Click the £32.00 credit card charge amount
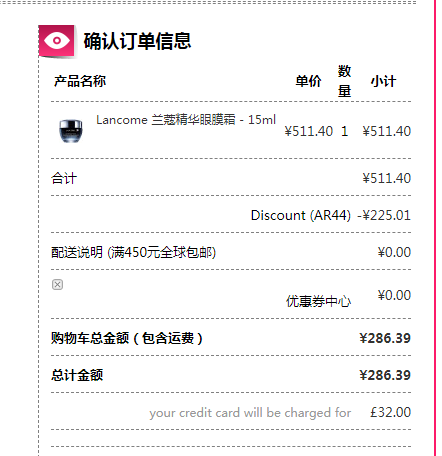442x456 pixels. pos(390,413)
